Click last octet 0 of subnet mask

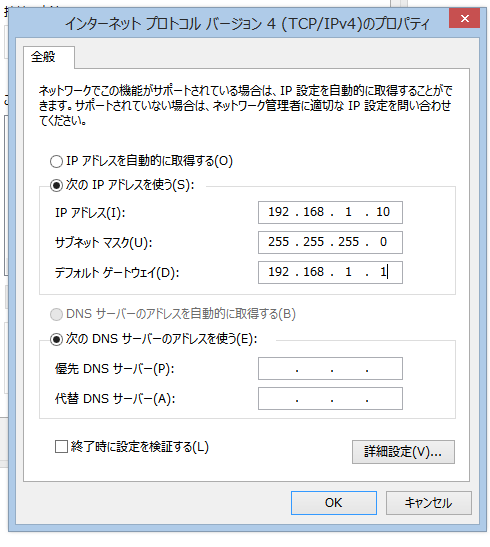point(383,242)
